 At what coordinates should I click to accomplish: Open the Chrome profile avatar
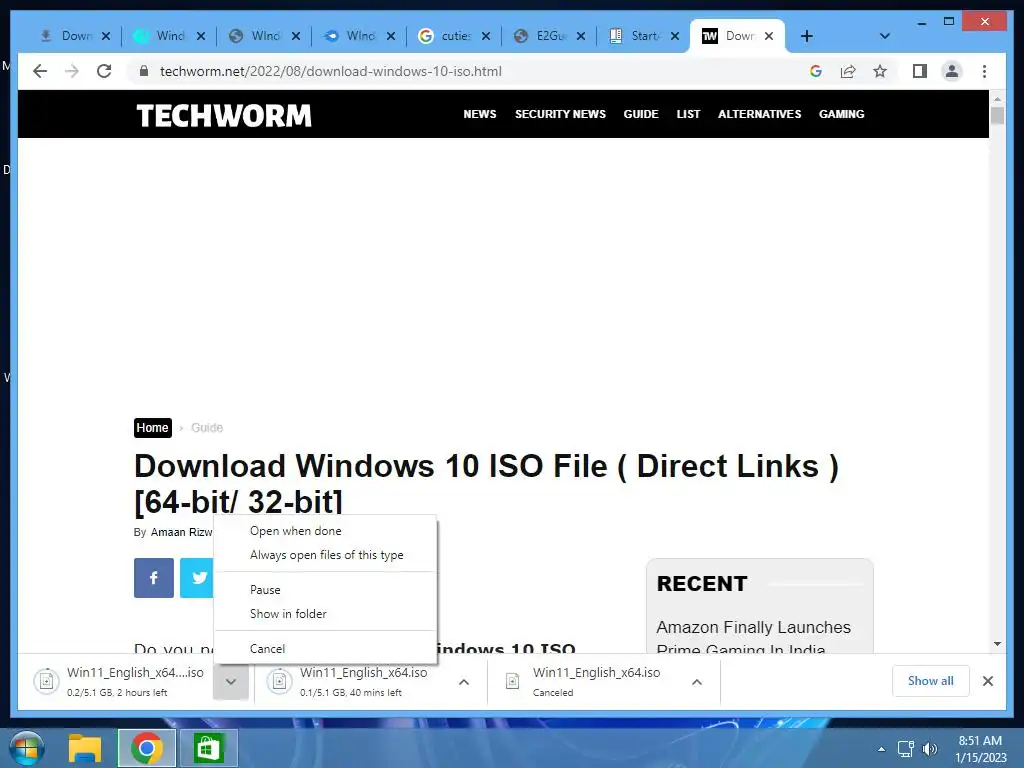[952, 71]
